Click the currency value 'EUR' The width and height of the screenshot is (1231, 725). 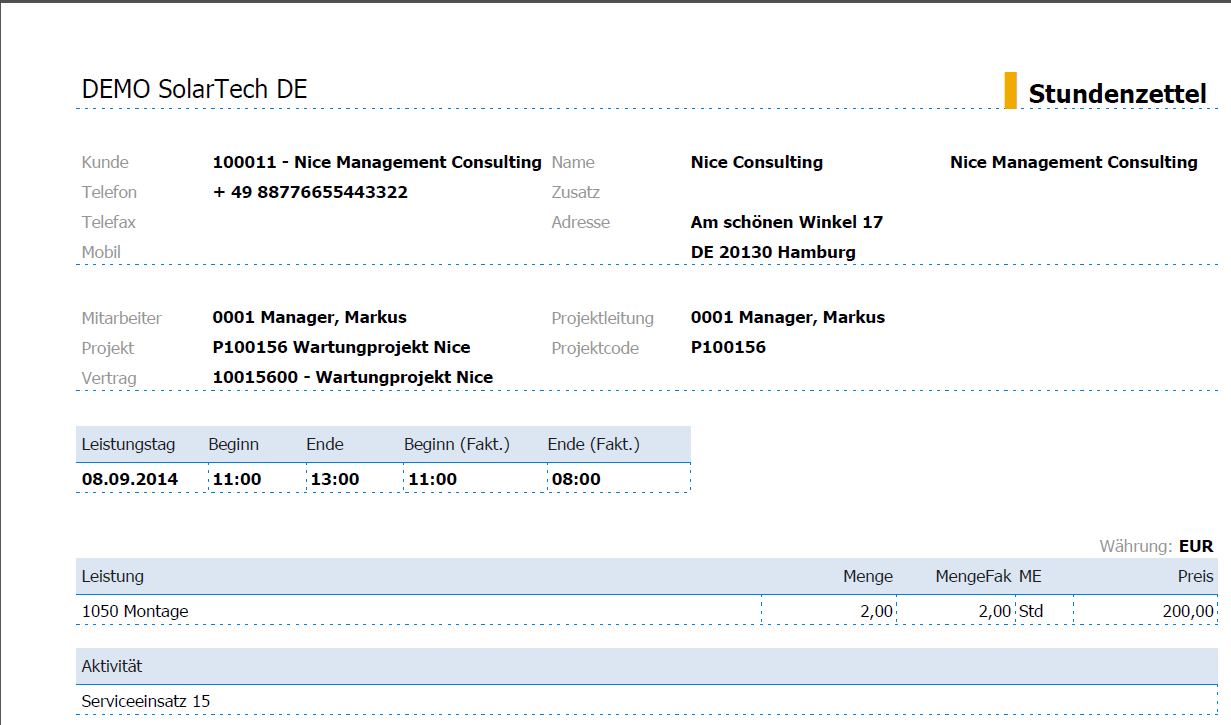coord(1196,546)
